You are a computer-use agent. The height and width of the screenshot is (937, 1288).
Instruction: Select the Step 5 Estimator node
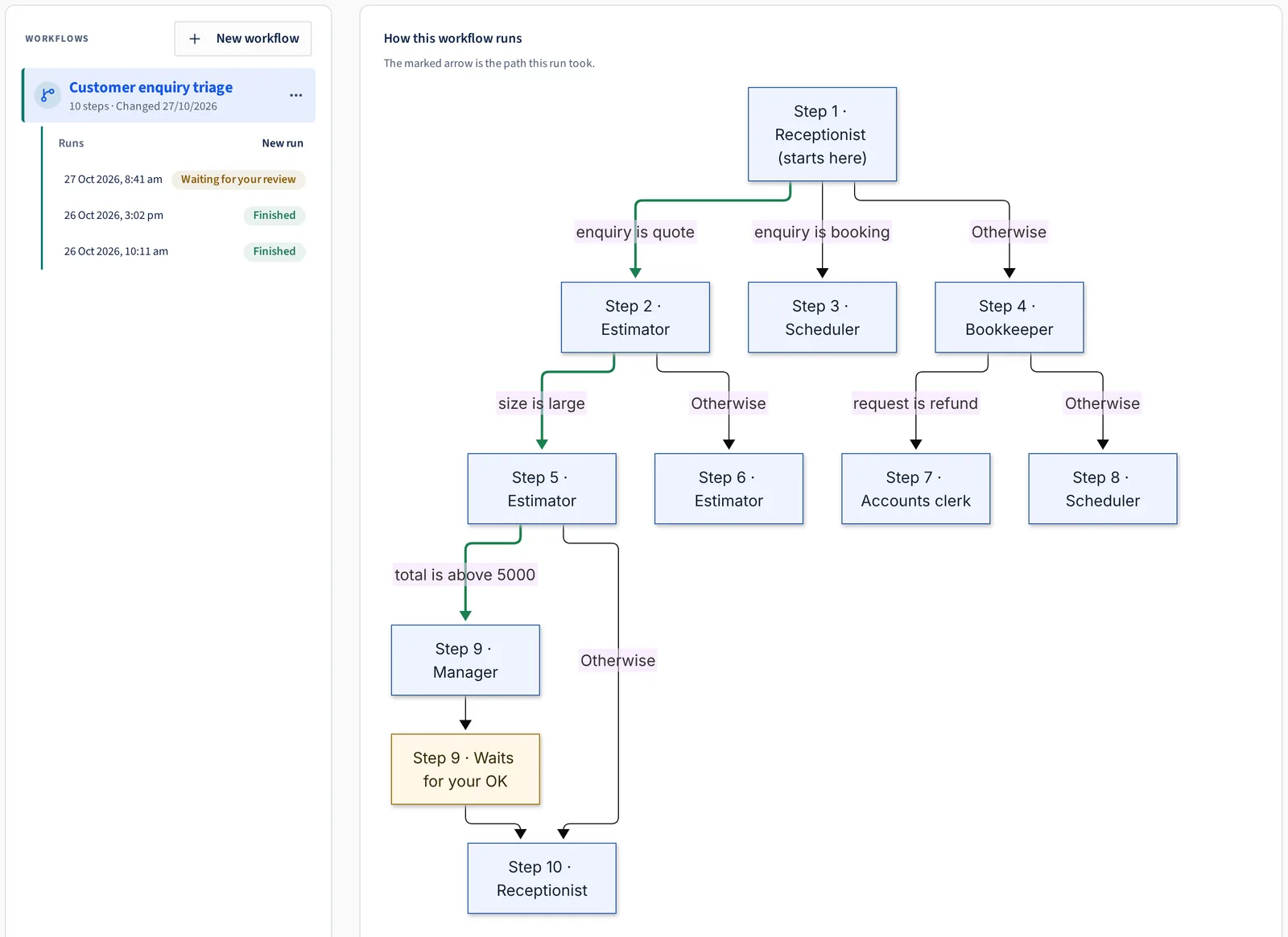(x=542, y=489)
